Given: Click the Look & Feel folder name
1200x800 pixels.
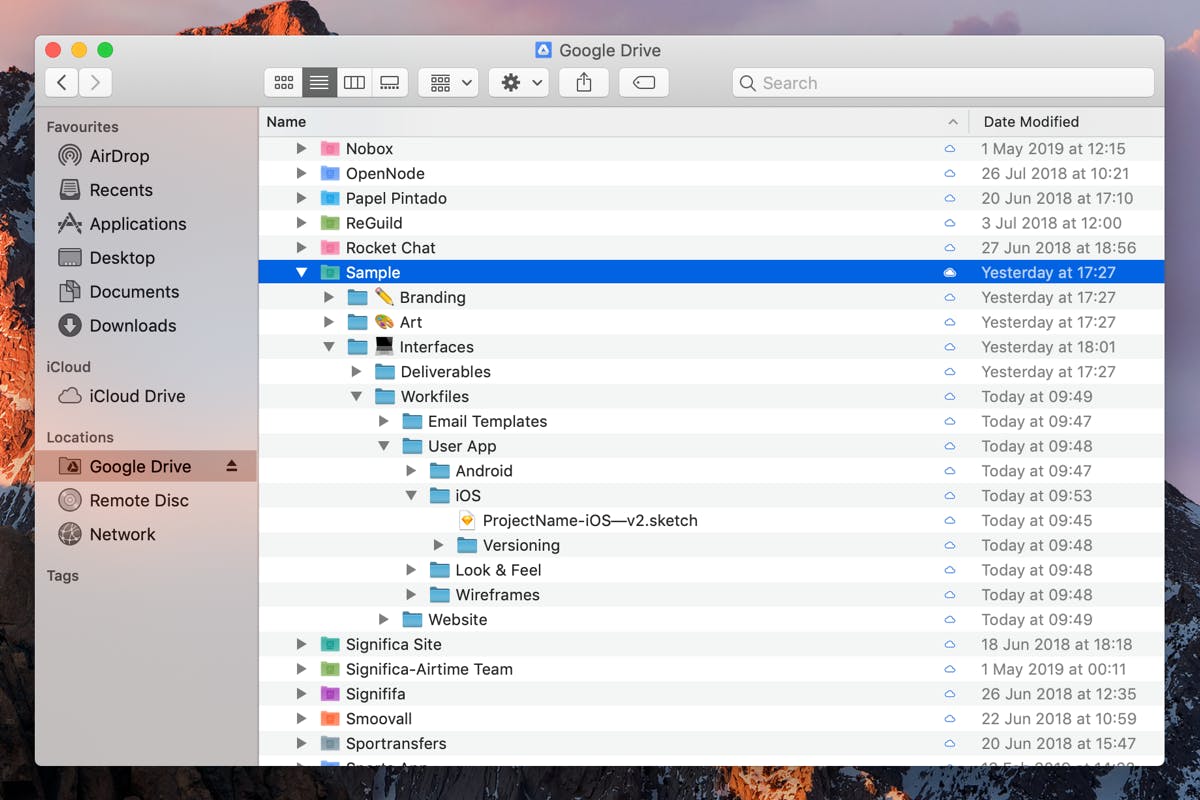Looking at the screenshot, I should pyautogui.click(x=499, y=570).
